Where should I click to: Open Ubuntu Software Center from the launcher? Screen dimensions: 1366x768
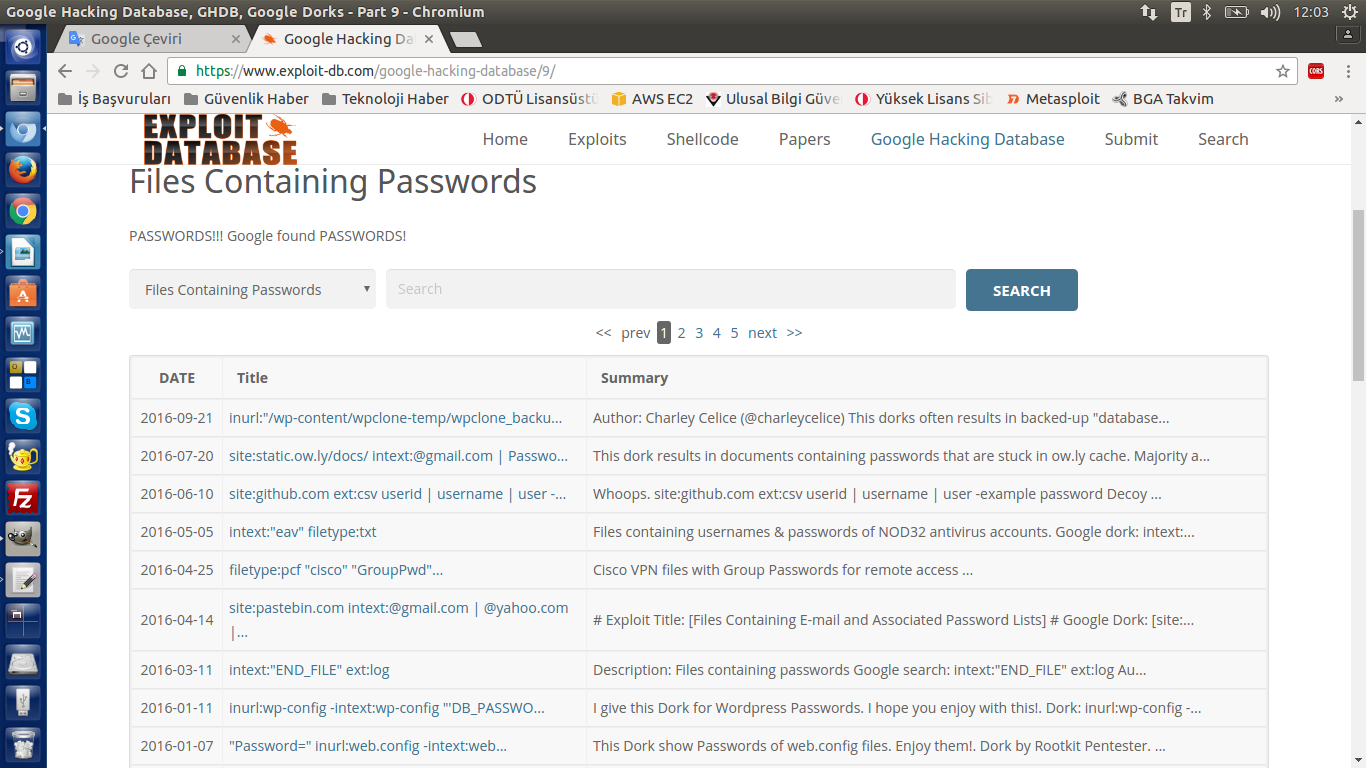click(23, 293)
